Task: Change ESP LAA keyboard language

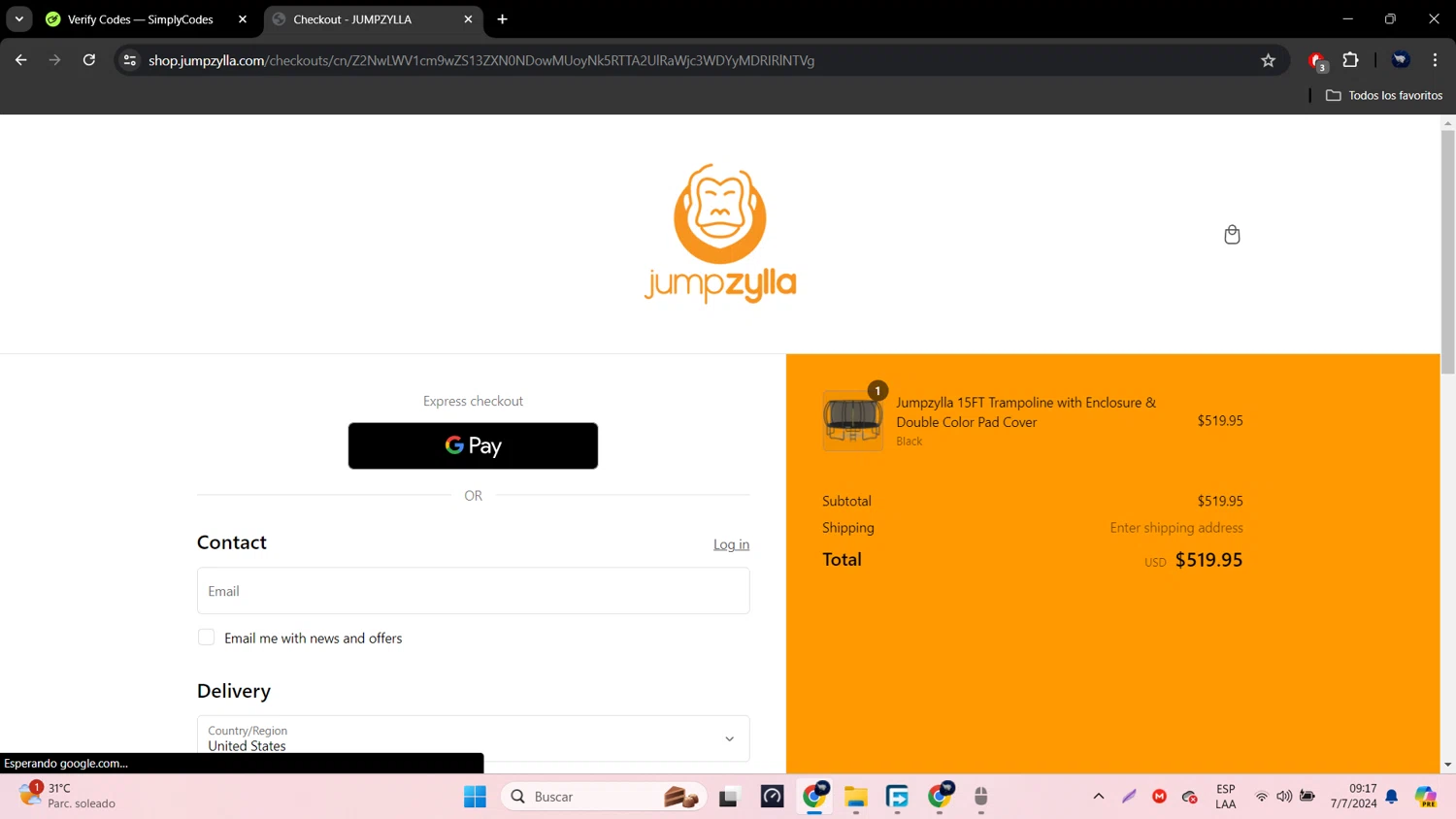Action: pyautogui.click(x=1226, y=797)
